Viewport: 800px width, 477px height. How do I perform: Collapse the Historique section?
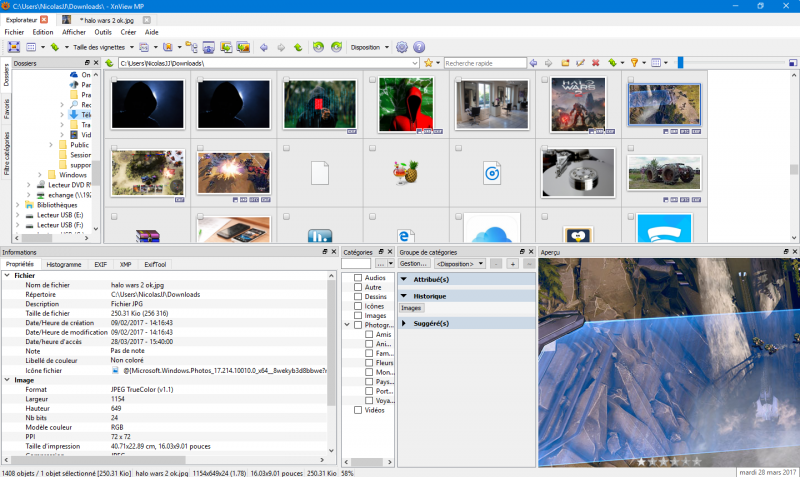[404, 296]
